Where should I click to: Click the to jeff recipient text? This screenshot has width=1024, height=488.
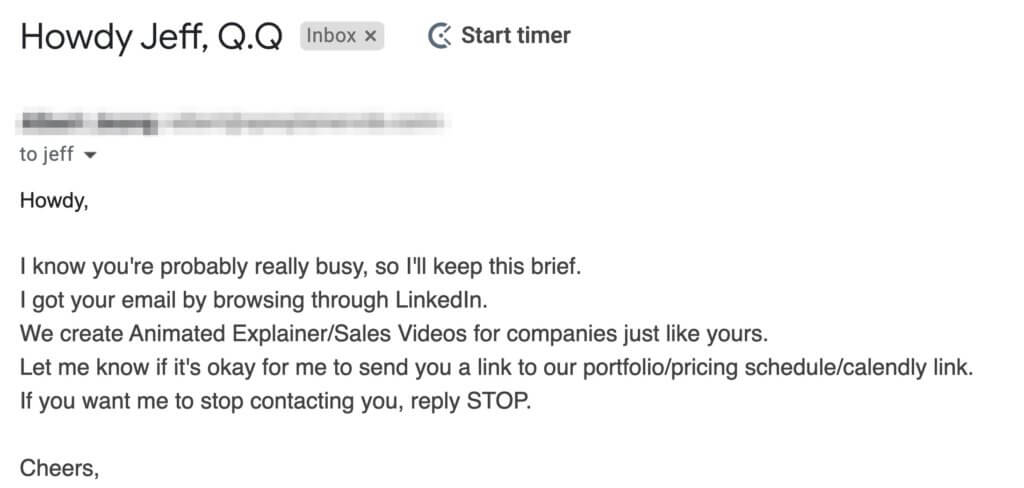pos(46,155)
